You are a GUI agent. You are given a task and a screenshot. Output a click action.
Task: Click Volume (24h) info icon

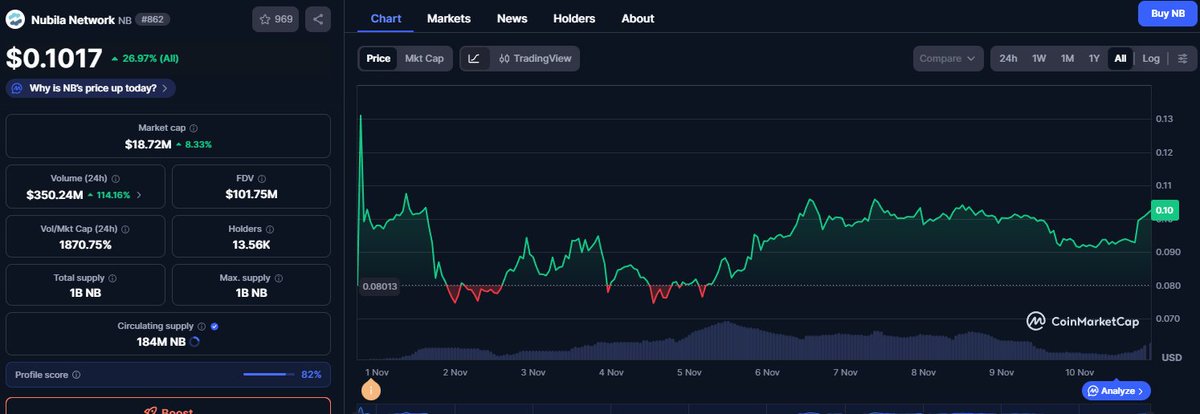point(116,178)
